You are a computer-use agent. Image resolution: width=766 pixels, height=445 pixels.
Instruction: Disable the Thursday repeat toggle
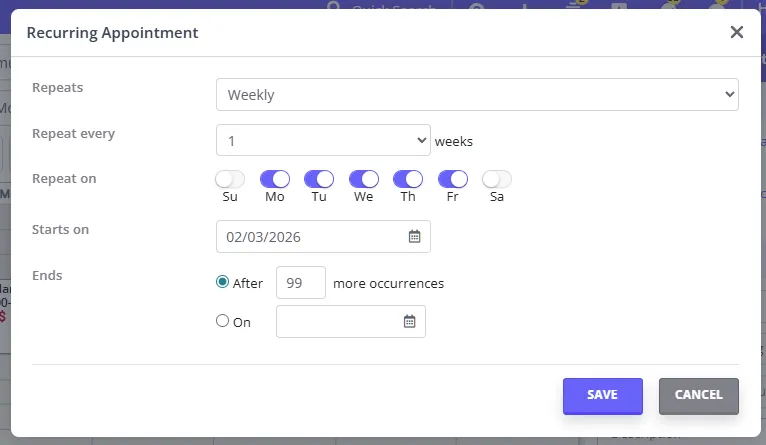click(408, 179)
